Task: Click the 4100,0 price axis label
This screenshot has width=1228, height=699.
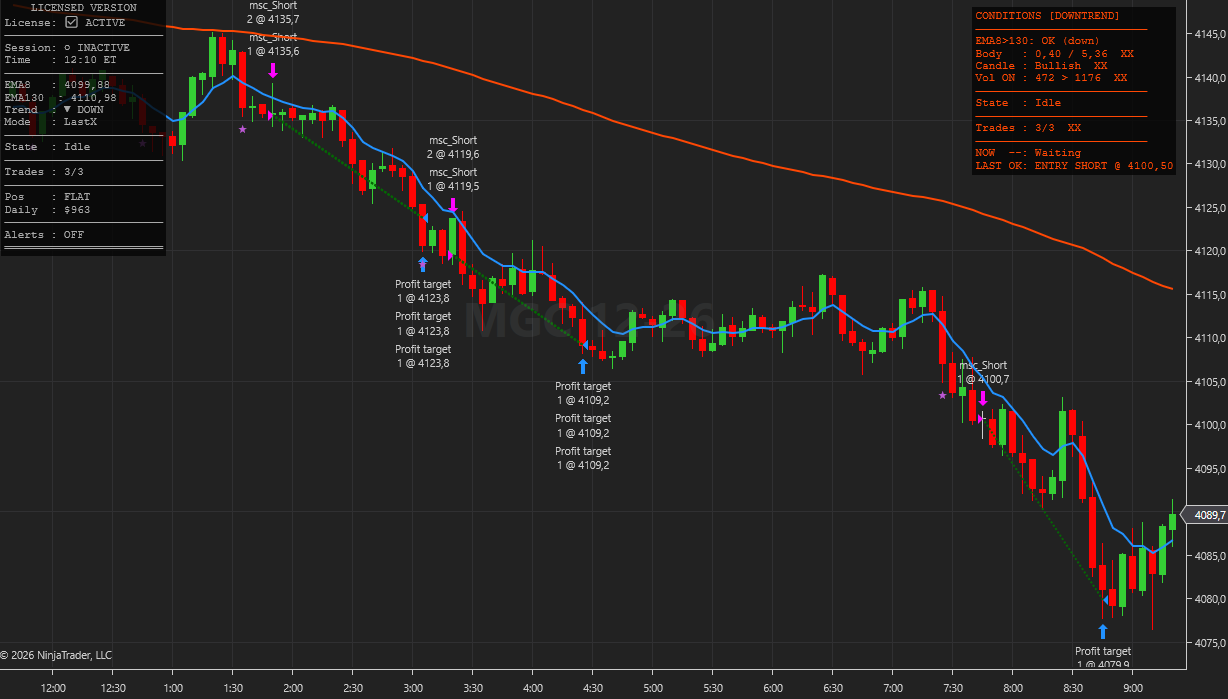Action: tap(1210, 426)
